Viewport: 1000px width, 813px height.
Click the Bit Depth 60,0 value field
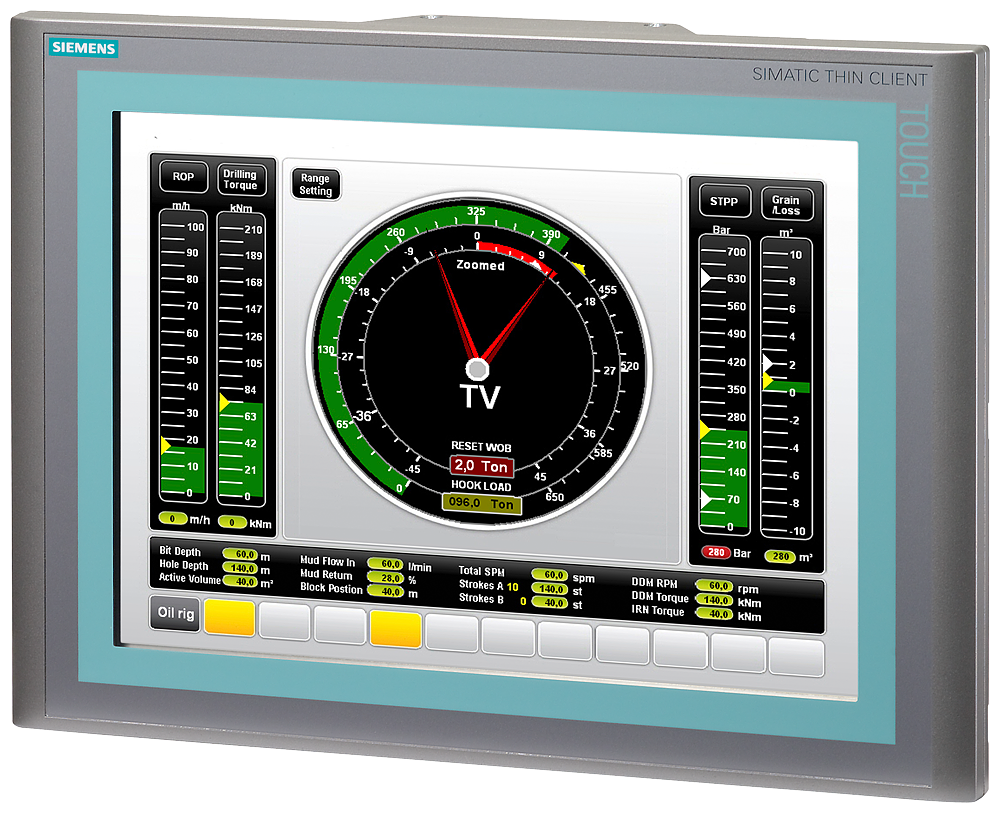240,554
